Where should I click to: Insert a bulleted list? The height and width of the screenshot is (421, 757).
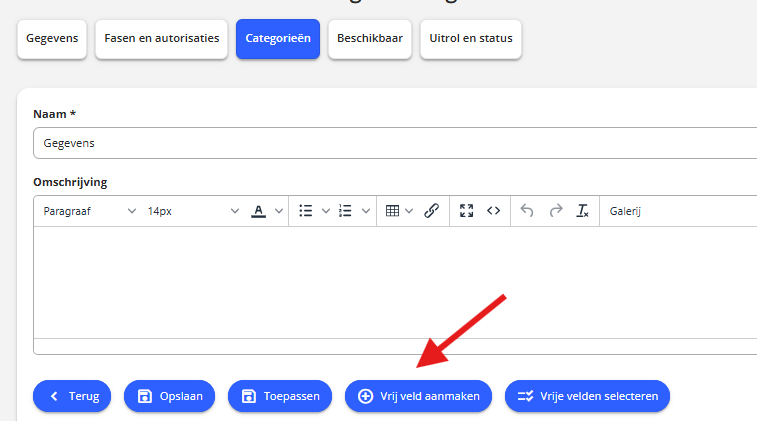point(306,211)
